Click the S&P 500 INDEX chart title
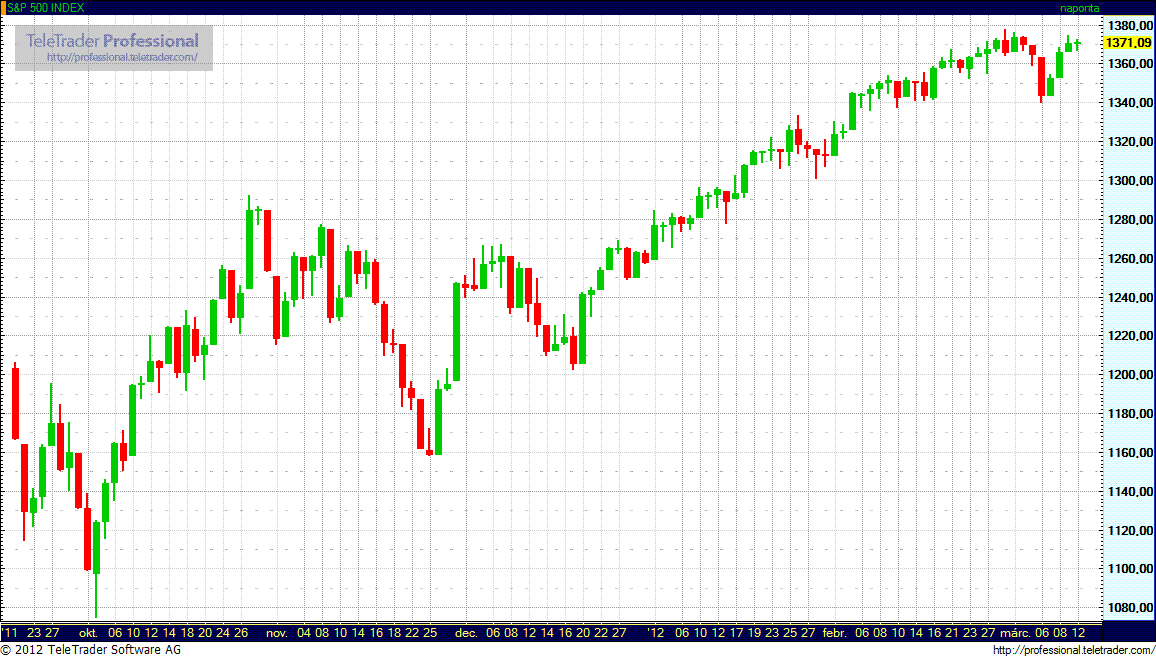Screen dimensions: 1156x659 (46, 8)
